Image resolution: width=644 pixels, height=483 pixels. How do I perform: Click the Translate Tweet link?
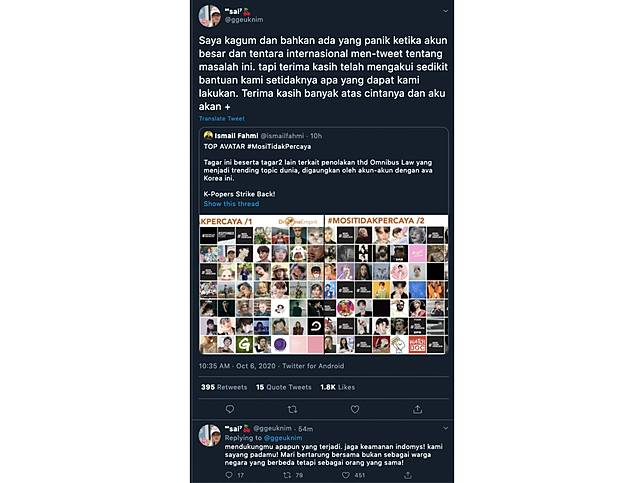point(221,118)
